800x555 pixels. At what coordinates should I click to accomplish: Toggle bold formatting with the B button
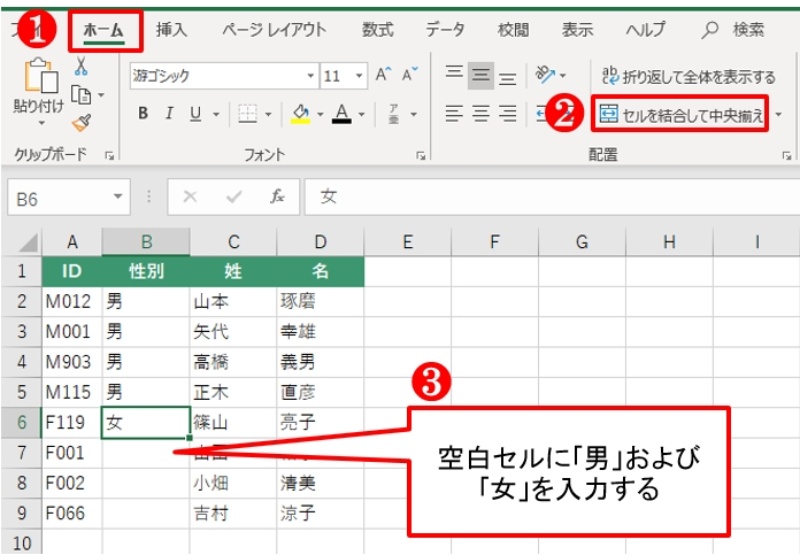point(143,114)
